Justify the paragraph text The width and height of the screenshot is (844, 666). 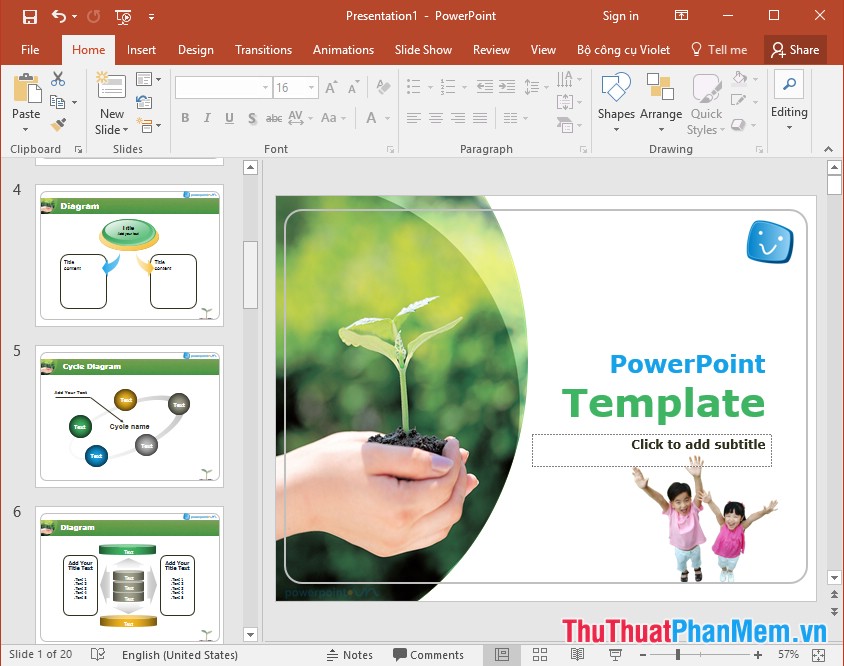(480, 117)
